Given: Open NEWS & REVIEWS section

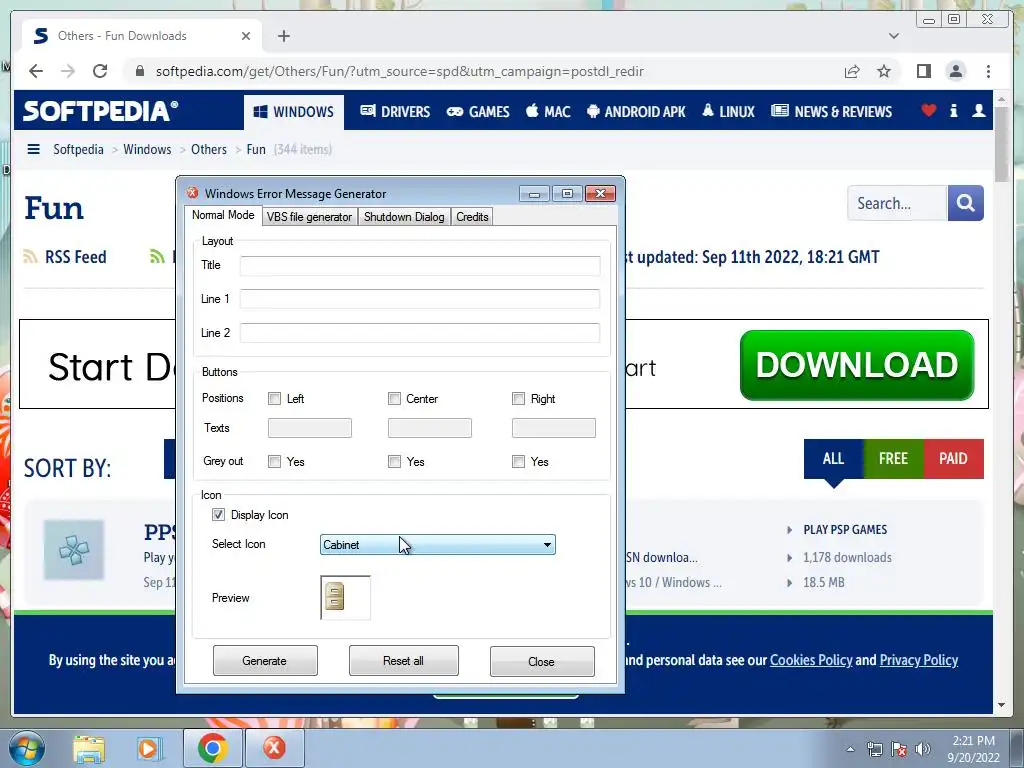Looking at the screenshot, I should click(831, 112).
